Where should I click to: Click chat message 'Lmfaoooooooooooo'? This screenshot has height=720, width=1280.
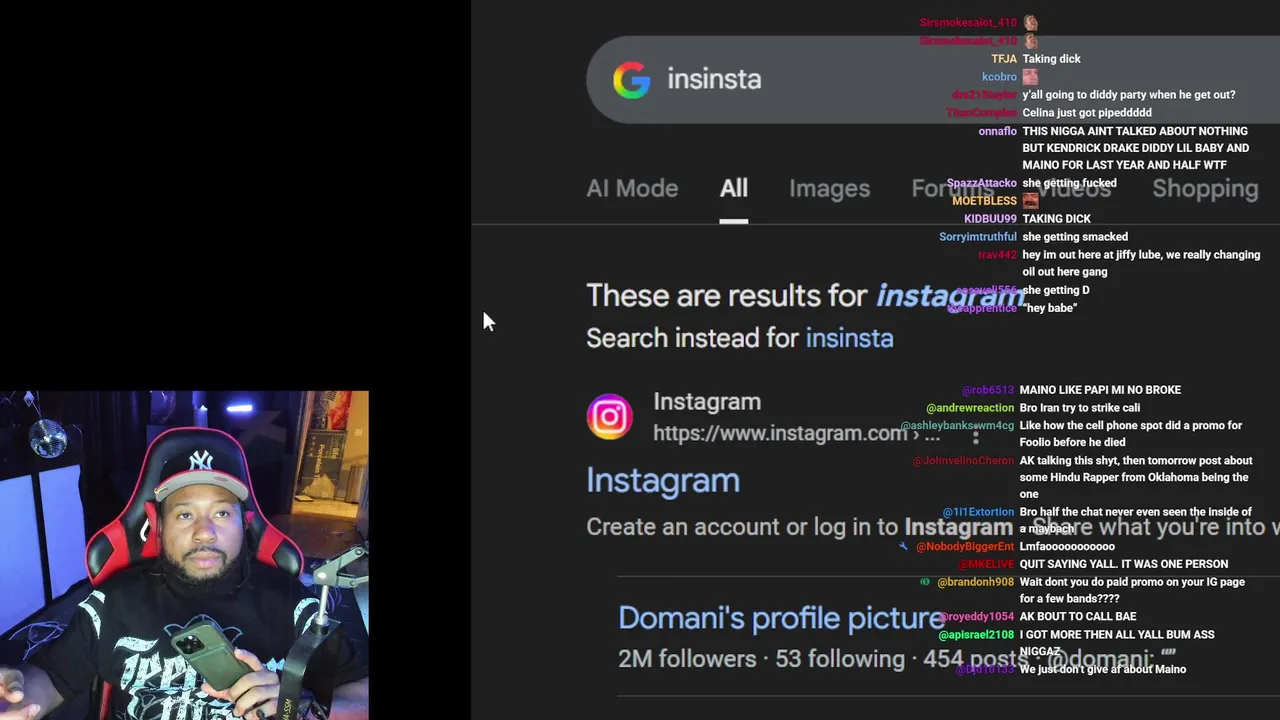(1067, 547)
